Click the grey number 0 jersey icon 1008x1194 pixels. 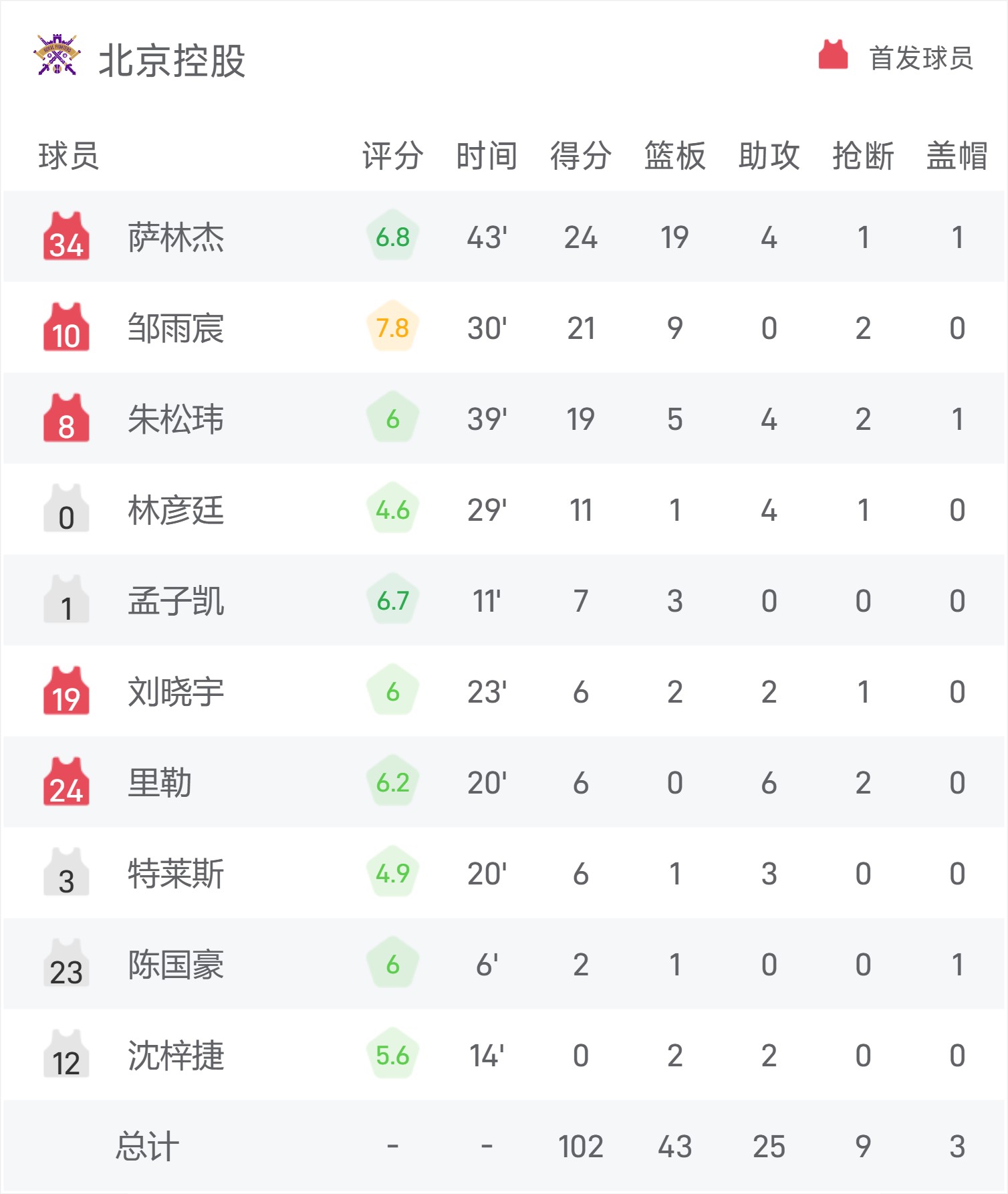point(66,509)
